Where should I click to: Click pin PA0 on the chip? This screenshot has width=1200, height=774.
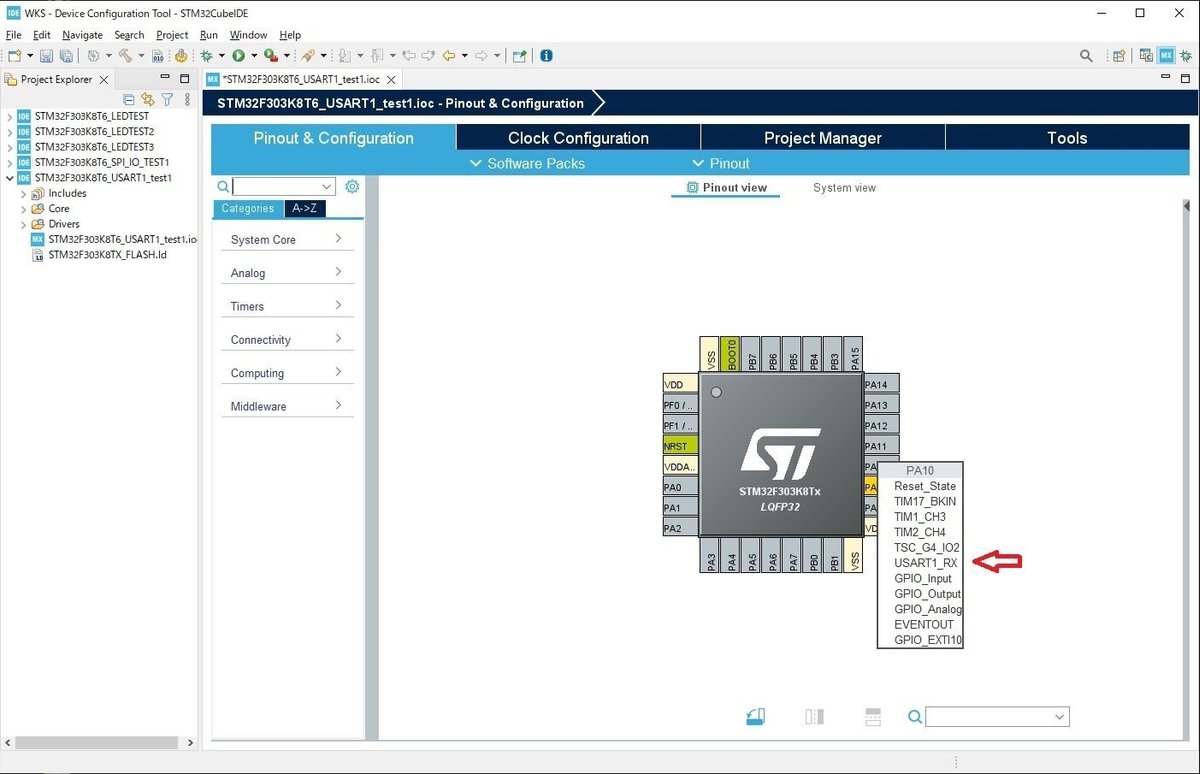[681, 487]
